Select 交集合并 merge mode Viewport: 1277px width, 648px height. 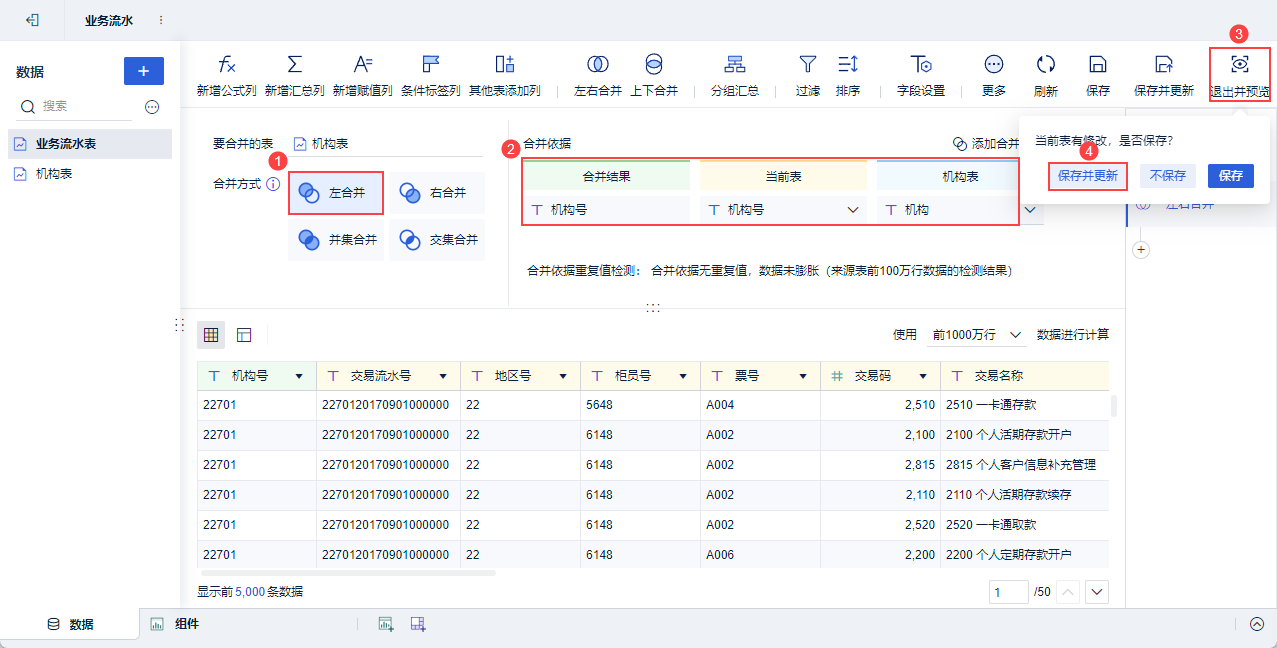point(437,240)
